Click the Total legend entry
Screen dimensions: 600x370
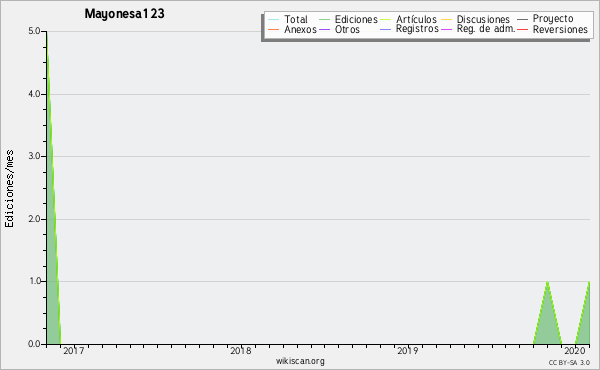pos(288,19)
